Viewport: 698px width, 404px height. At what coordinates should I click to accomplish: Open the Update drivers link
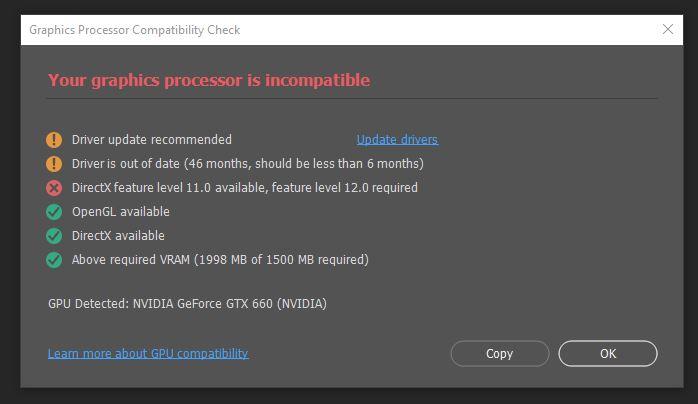[x=397, y=140]
